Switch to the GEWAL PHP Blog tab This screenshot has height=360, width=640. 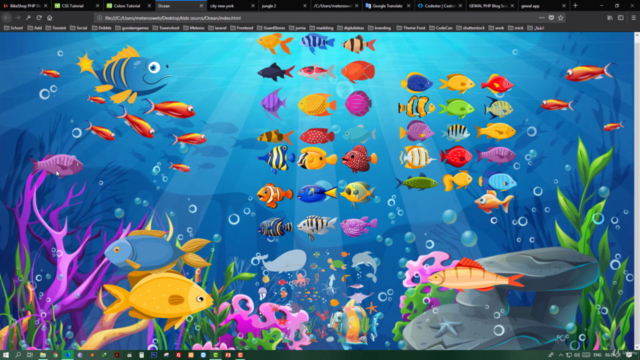pos(491,6)
